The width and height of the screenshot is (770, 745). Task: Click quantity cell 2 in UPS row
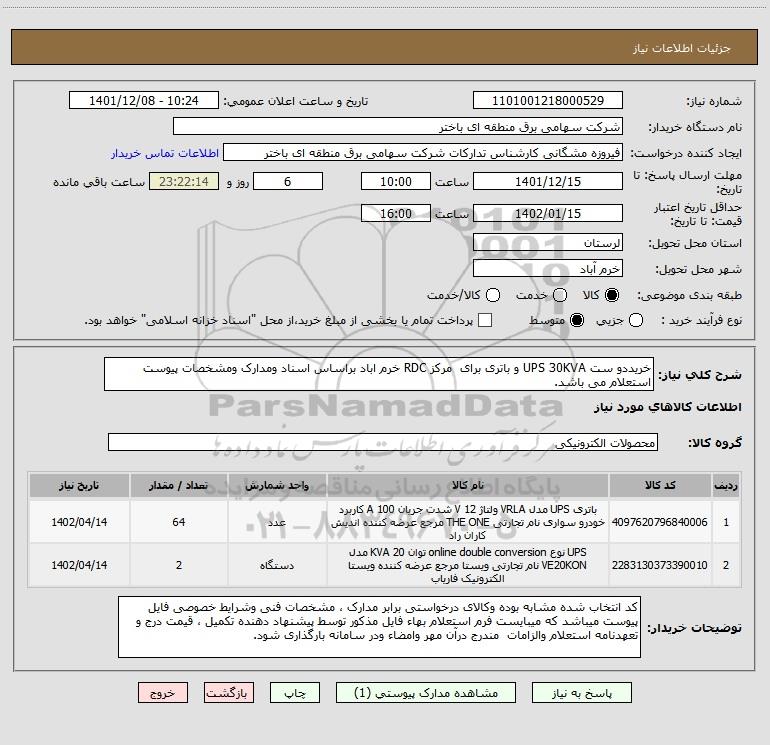(179, 565)
